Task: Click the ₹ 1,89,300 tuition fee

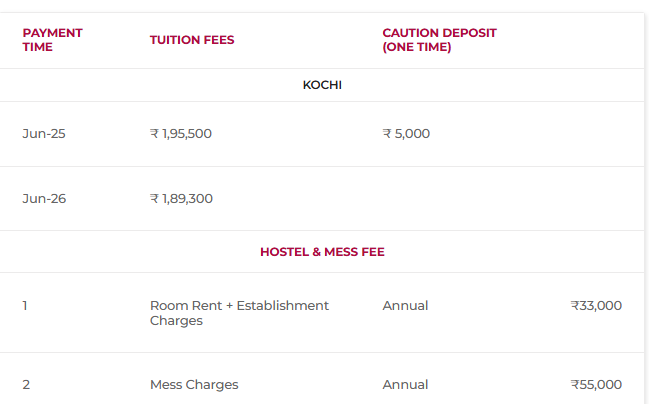Action: (181, 198)
